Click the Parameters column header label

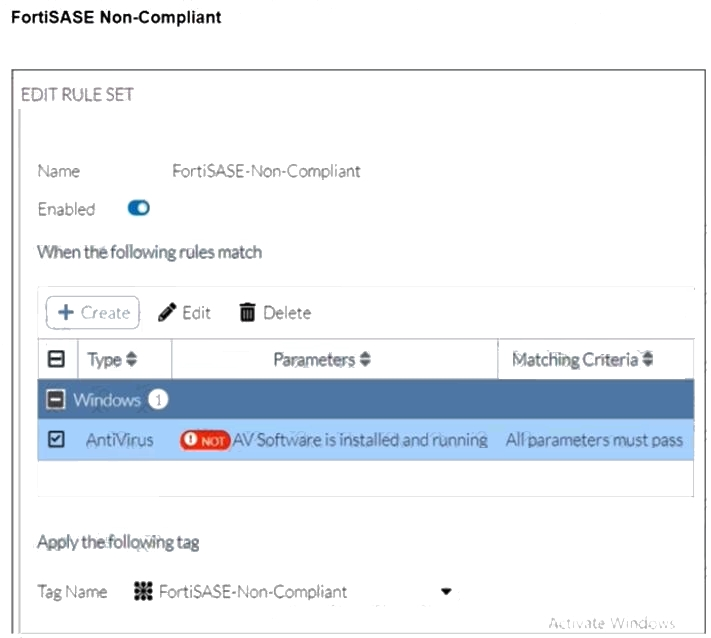click(x=314, y=360)
